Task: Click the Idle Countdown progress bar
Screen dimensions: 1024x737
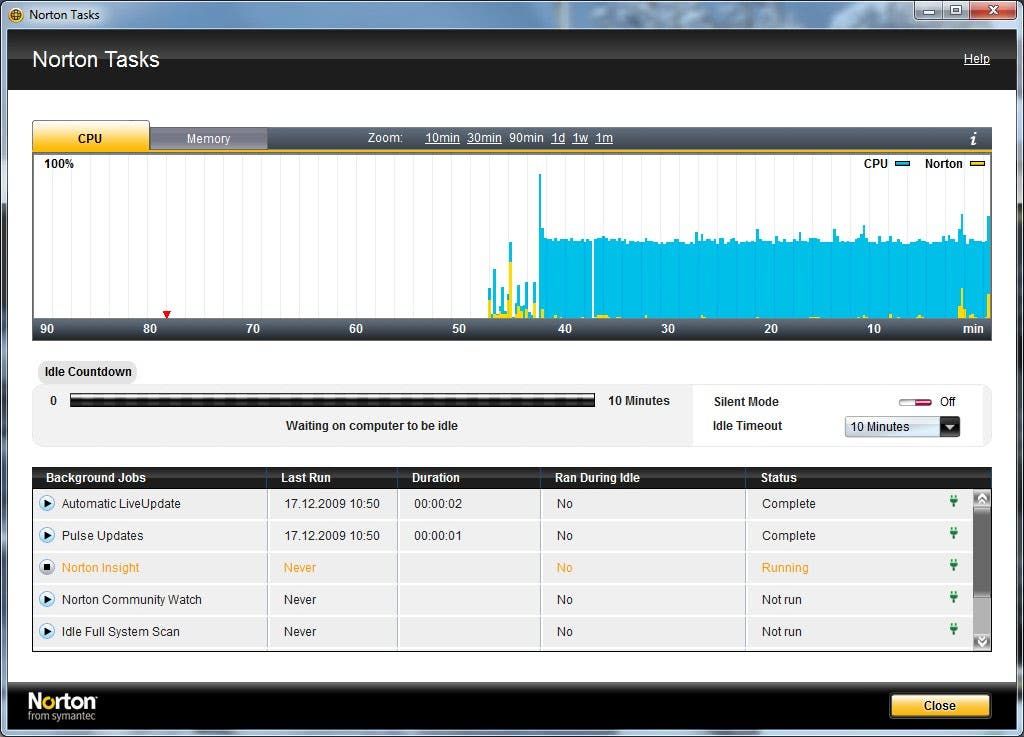Action: pos(332,400)
